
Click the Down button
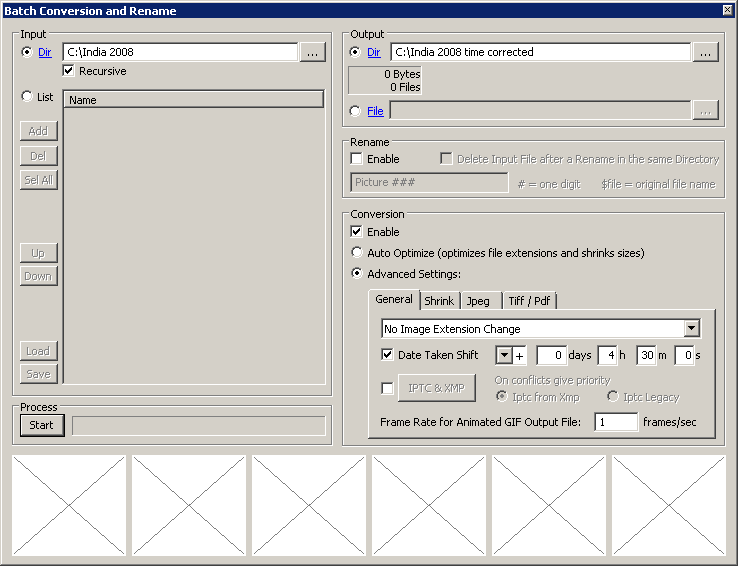[x=39, y=276]
